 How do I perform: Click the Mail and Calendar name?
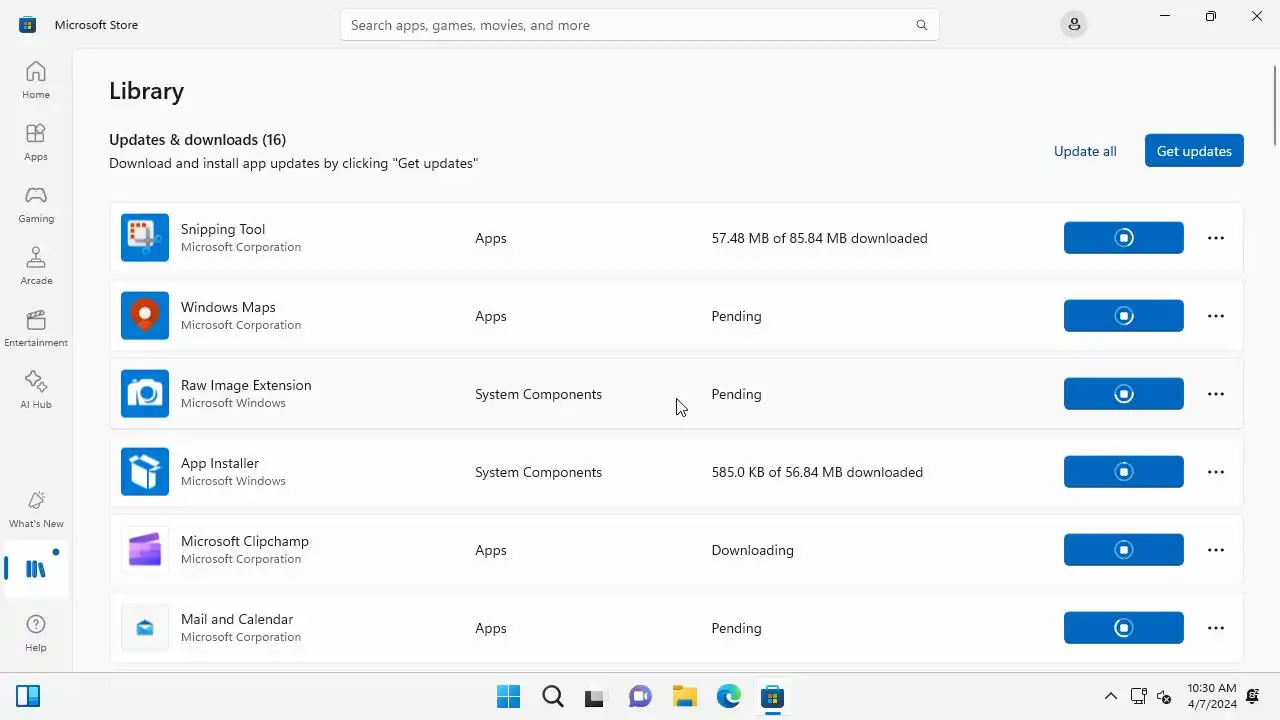(x=237, y=619)
